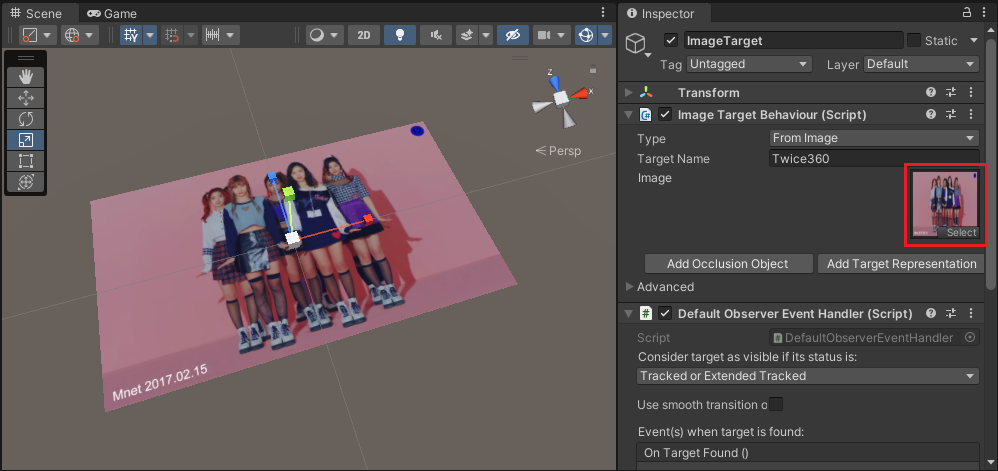Click the draw mode sphere icon

(x=316, y=35)
